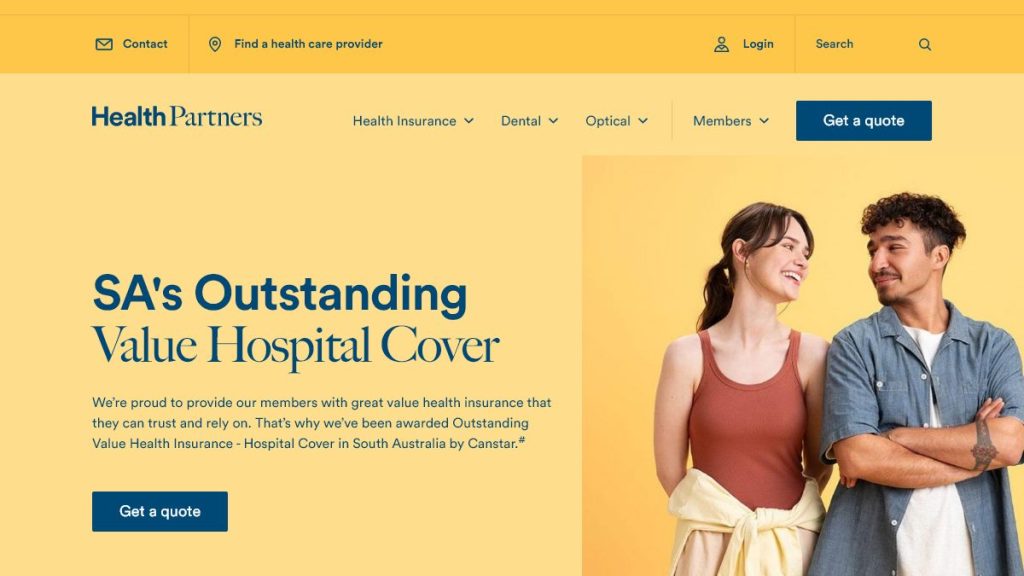Select the Login link text

click(x=758, y=44)
